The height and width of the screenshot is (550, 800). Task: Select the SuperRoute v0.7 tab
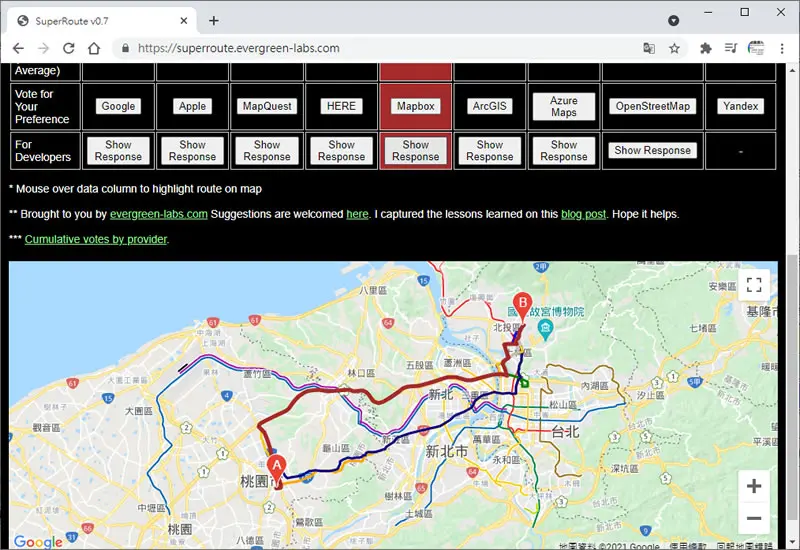point(102,21)
